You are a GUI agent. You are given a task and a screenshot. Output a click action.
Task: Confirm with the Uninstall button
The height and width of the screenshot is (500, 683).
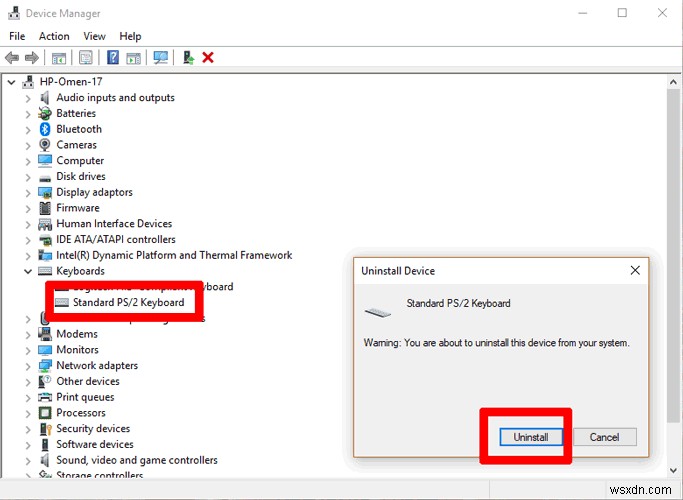[x=531, y=437]
